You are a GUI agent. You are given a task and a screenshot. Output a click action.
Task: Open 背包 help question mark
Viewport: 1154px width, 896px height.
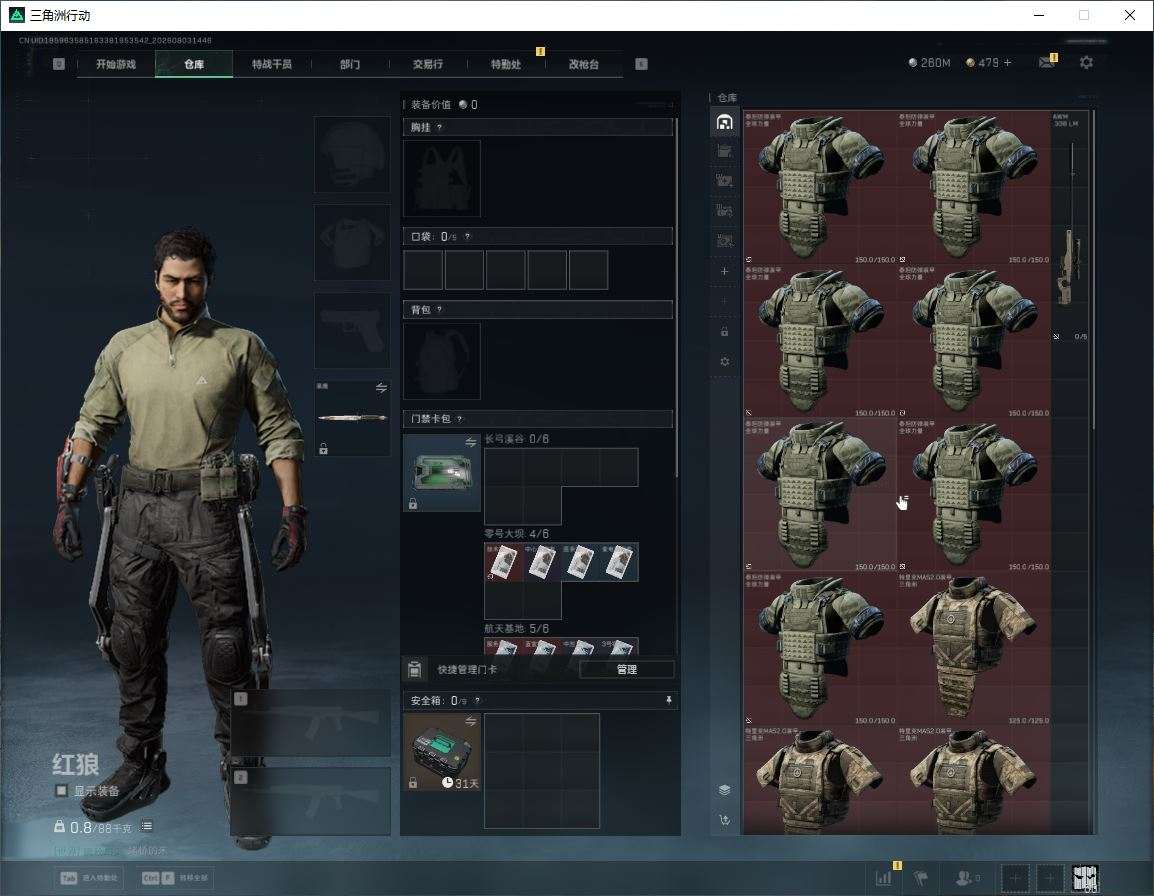coord(439,310)
